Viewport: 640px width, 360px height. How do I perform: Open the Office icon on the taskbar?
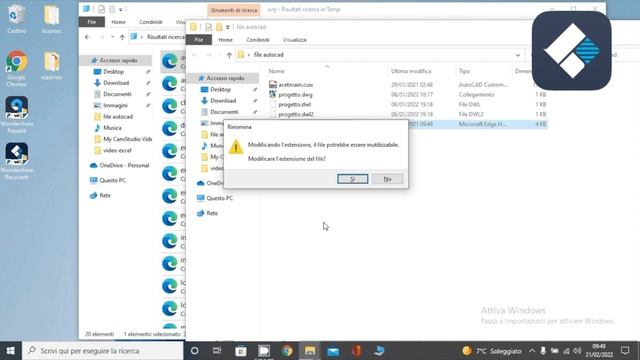pos(356,351)
